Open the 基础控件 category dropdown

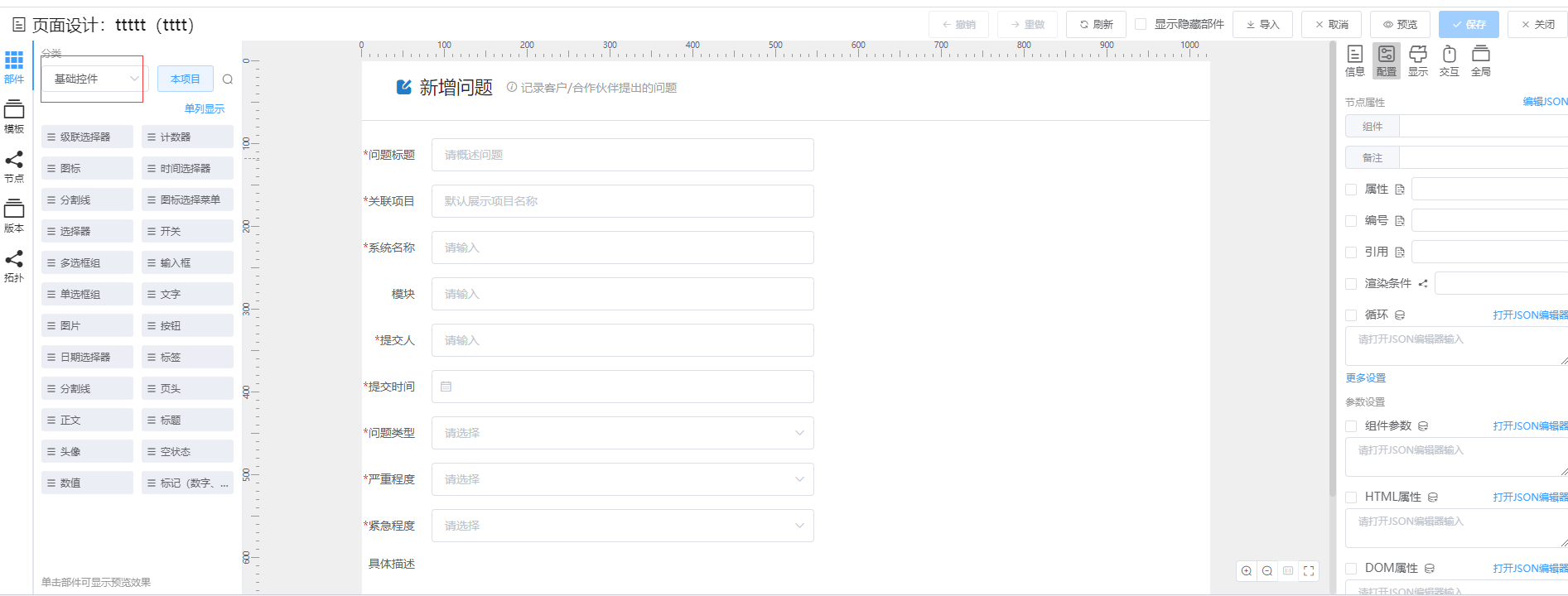click(x=95, y=79)
